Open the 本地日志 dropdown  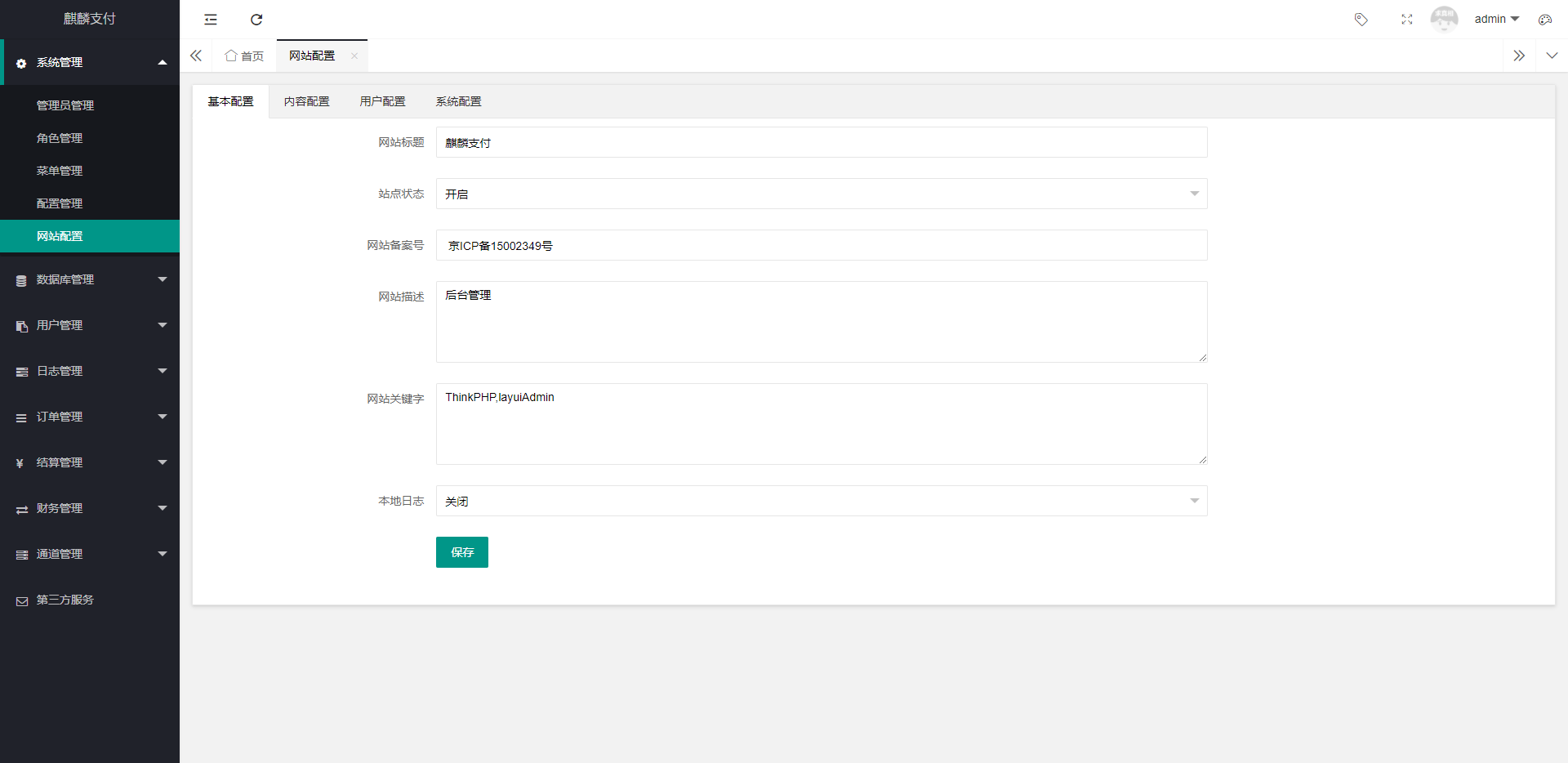coord(821,501)
